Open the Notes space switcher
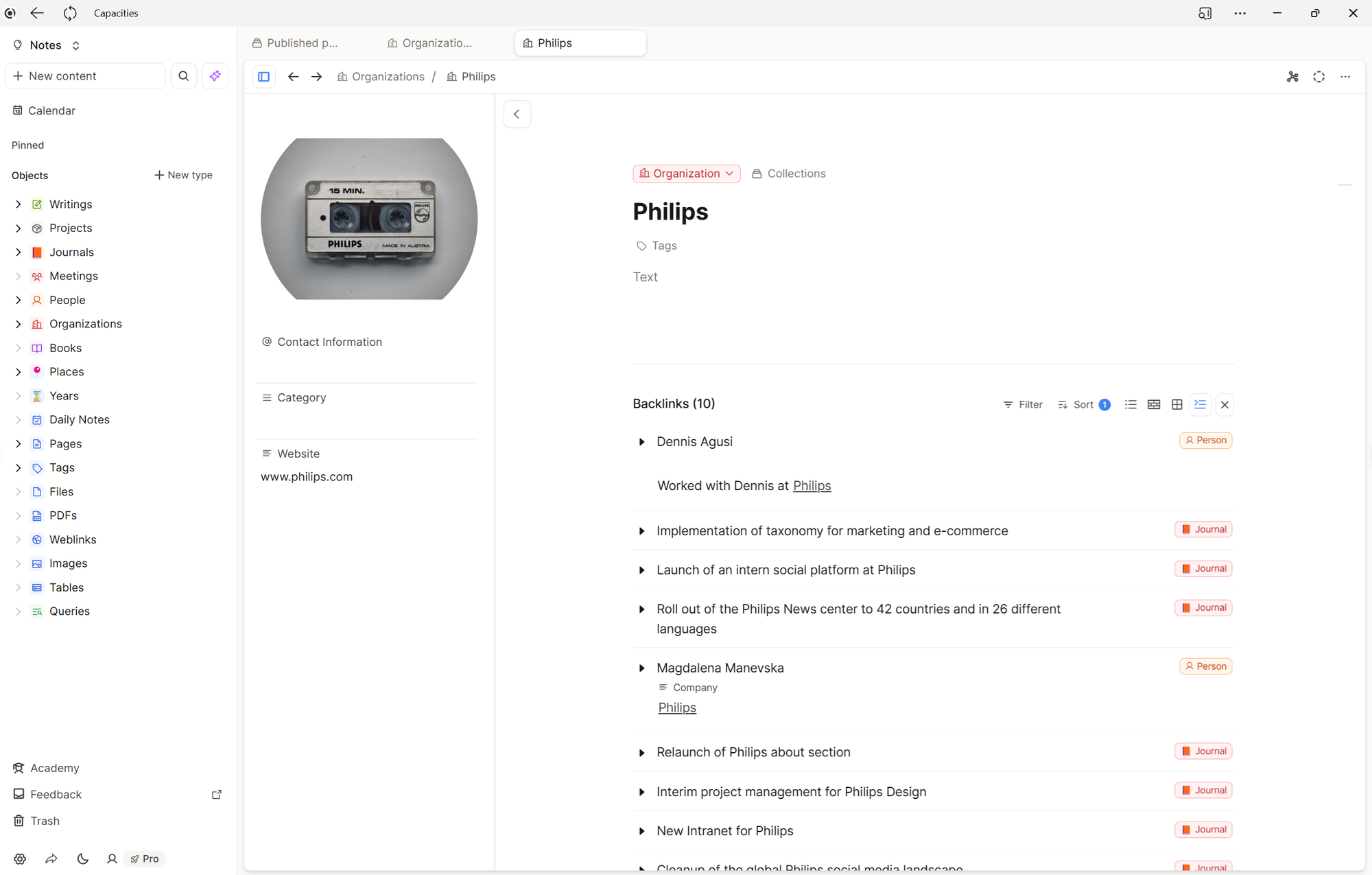The height and width of the screenshot is (875, 1372). tap(47, 45)
